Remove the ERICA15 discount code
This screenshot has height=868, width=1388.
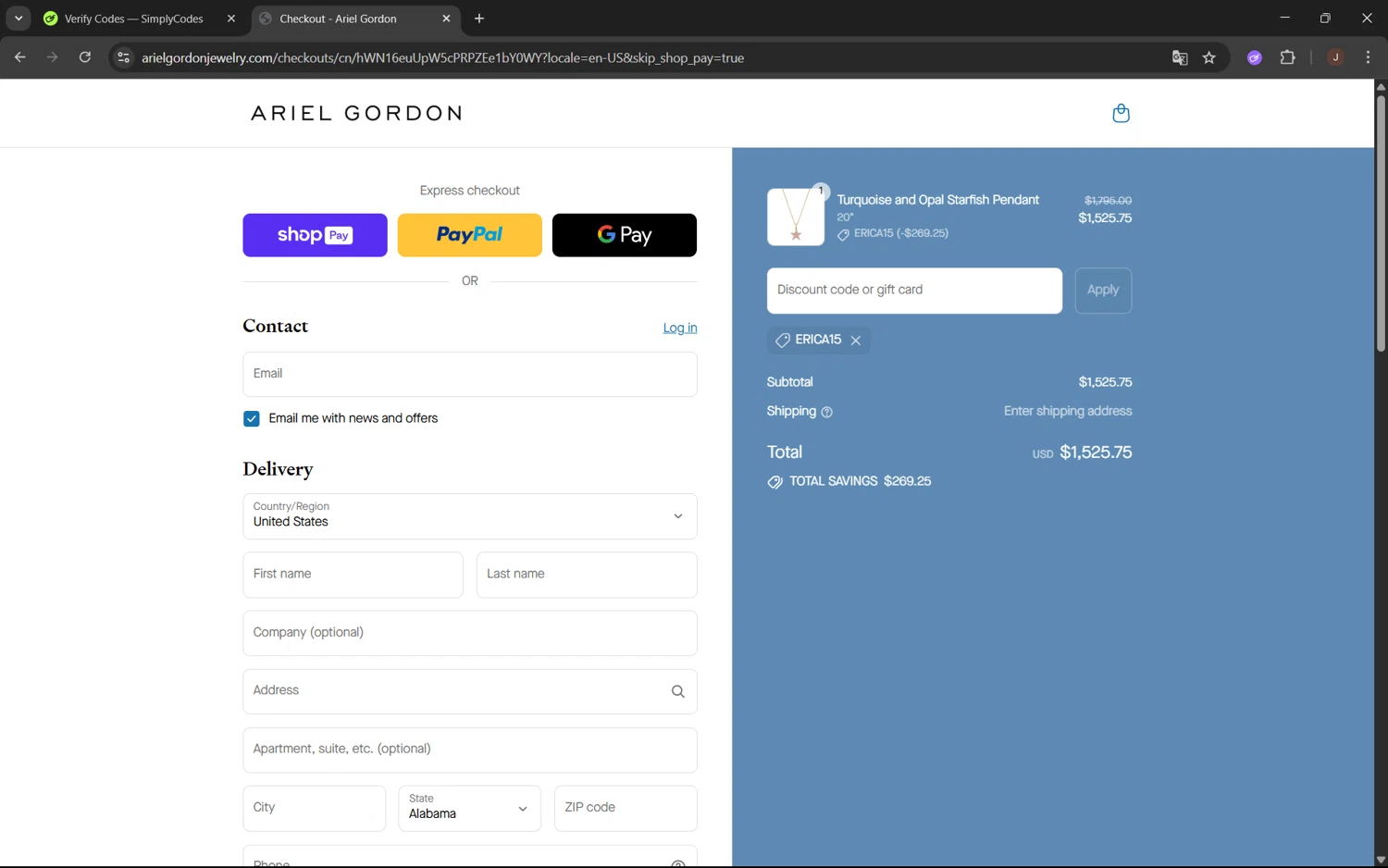tap(856, 341)
